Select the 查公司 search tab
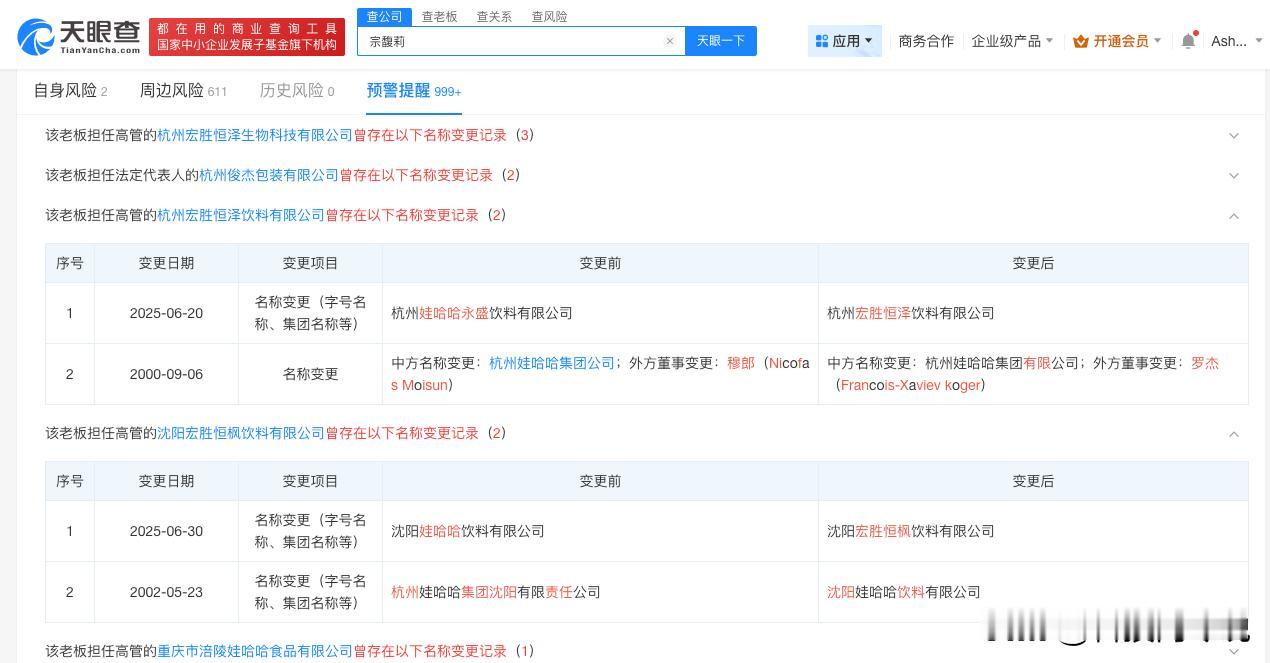Screen dimensions: 1270x663 tap(384, 16)
